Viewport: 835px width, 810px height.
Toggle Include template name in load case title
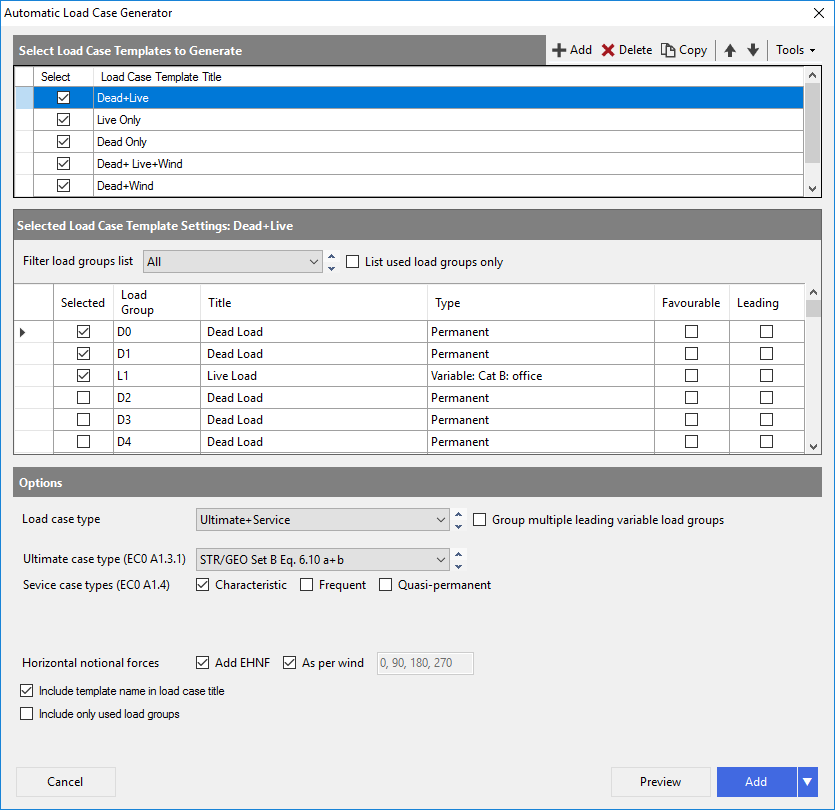26,691
